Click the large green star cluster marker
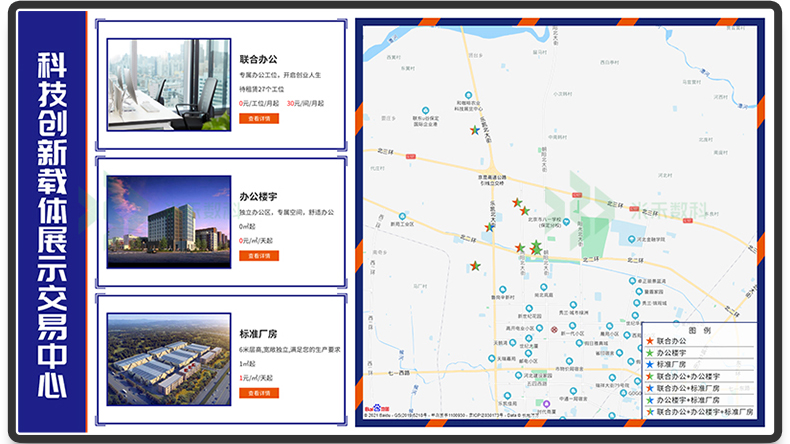 [x=537, y=247]
